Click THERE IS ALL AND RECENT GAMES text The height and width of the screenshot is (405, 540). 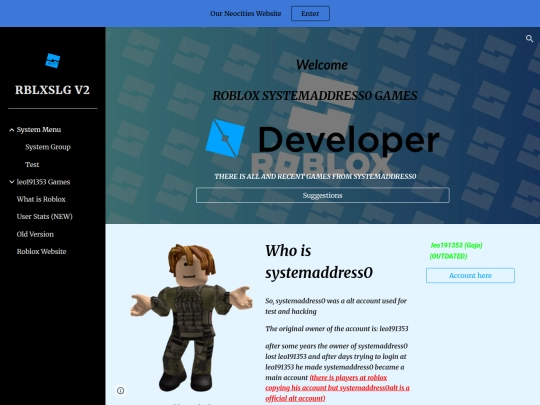(x=315, y=176)
